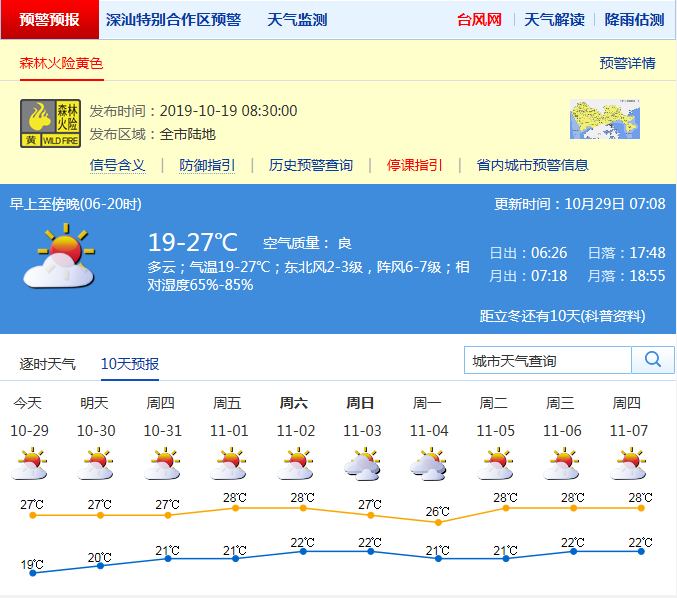
Task: Click the 11-04 Monday forecast icon
Action: click(x=428, y=464)
